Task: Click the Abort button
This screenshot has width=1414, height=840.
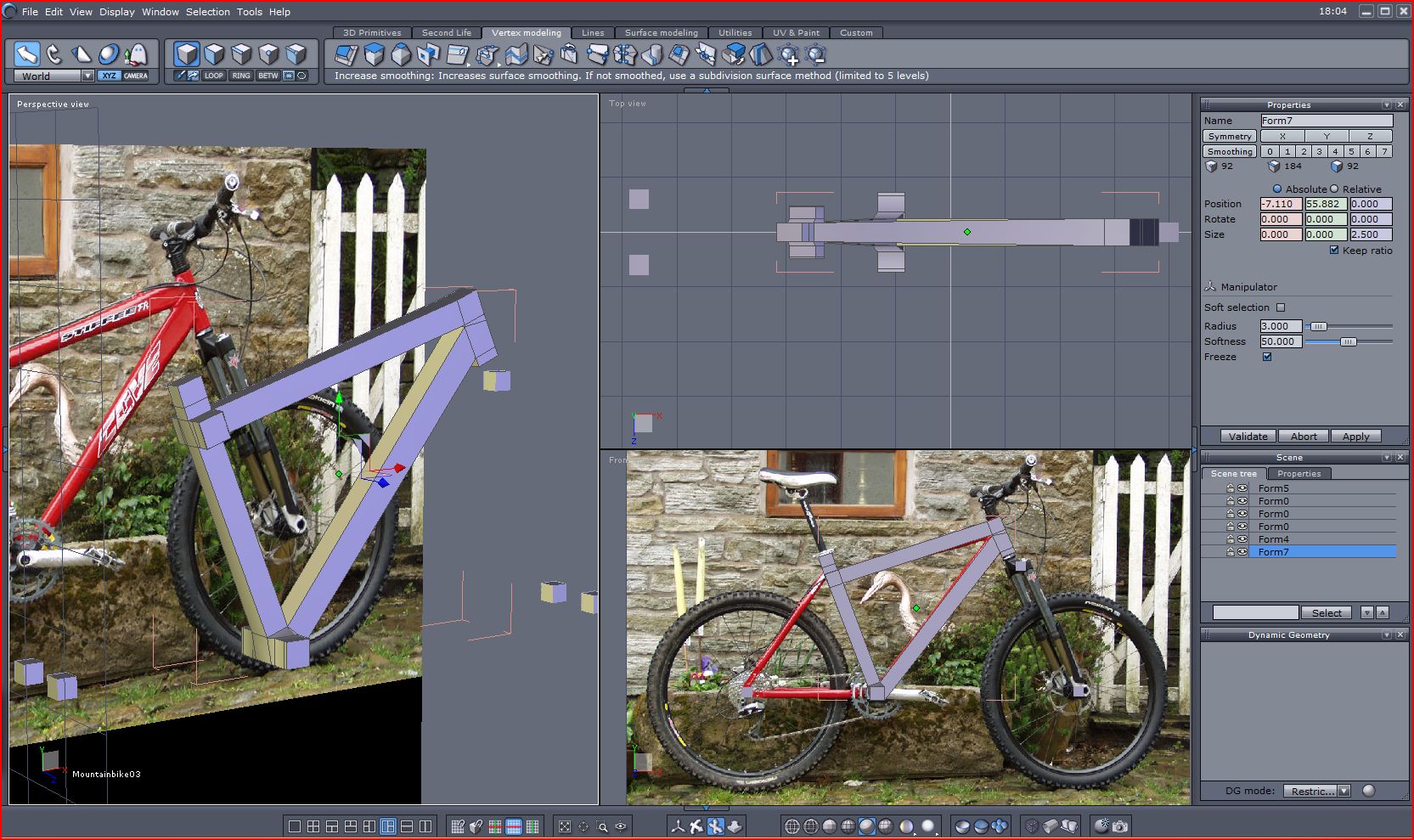Action: tap(1304, 437)
